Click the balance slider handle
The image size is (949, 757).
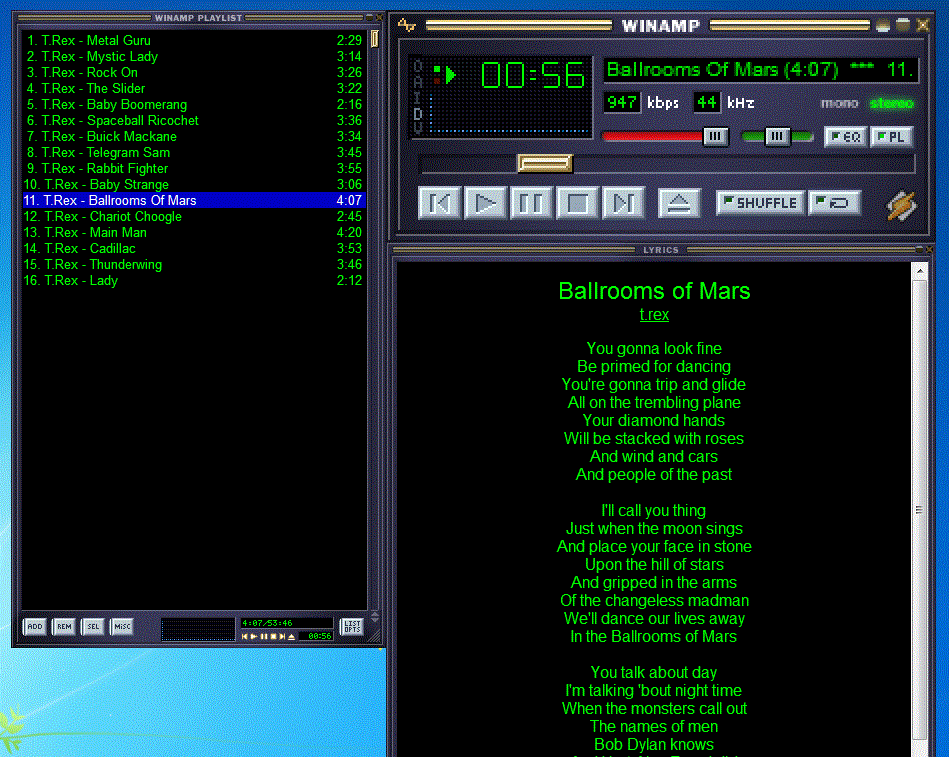pyautogui.click(x=777, y=137)
